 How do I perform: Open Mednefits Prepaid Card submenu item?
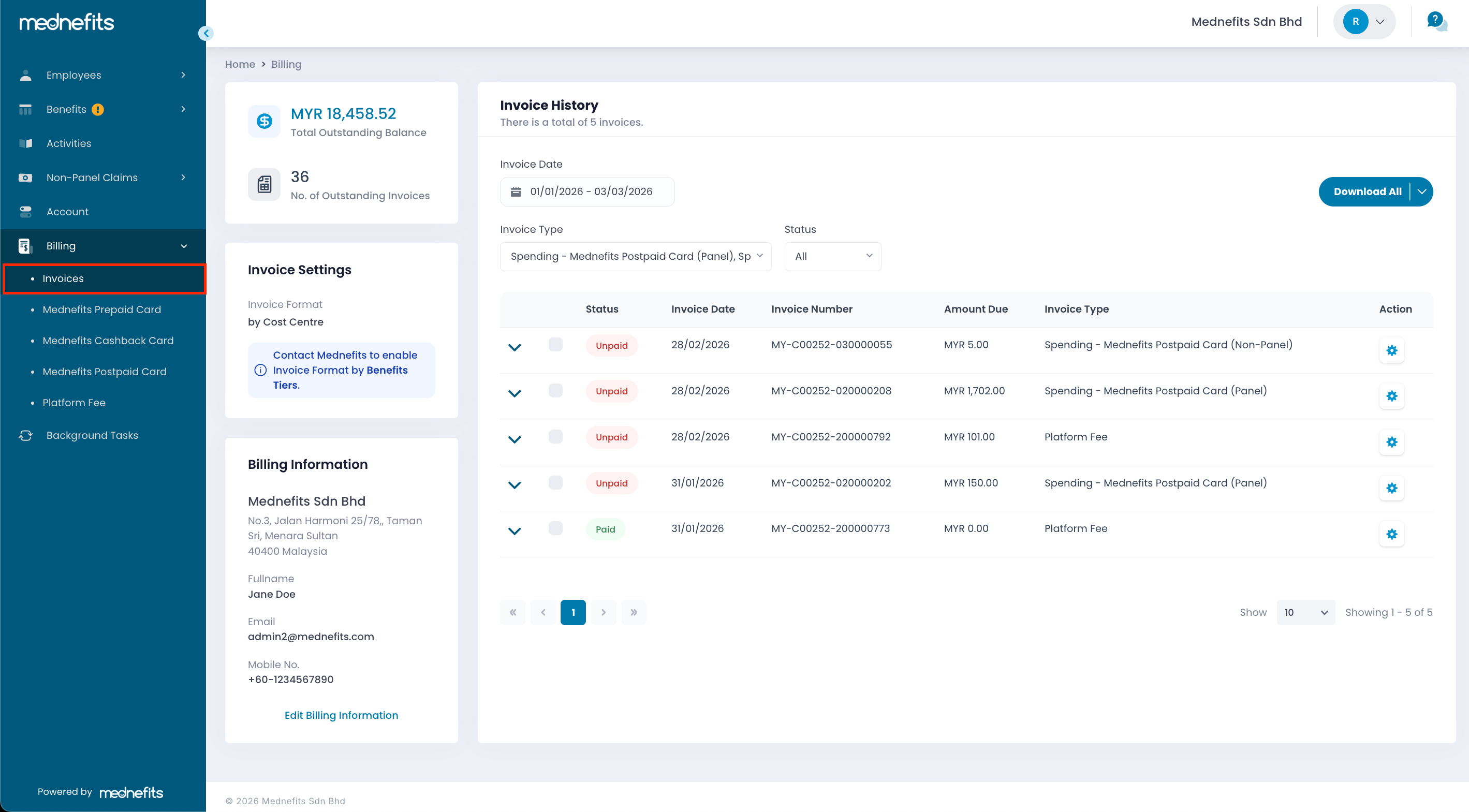pyautogui.click(x=101, y=309)
